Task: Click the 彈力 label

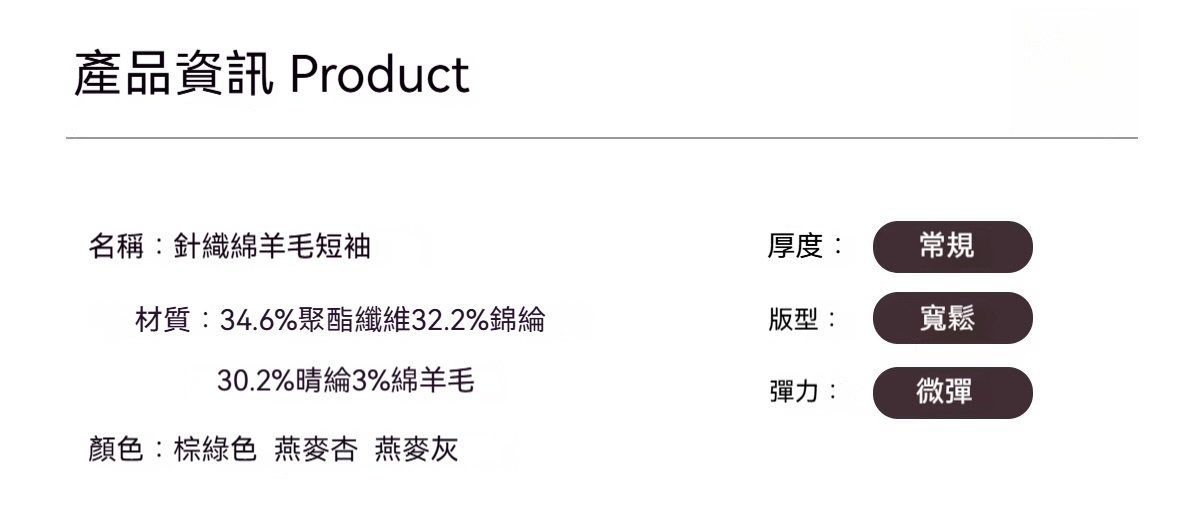Action: pyautogui.click(x=795, y=392)
